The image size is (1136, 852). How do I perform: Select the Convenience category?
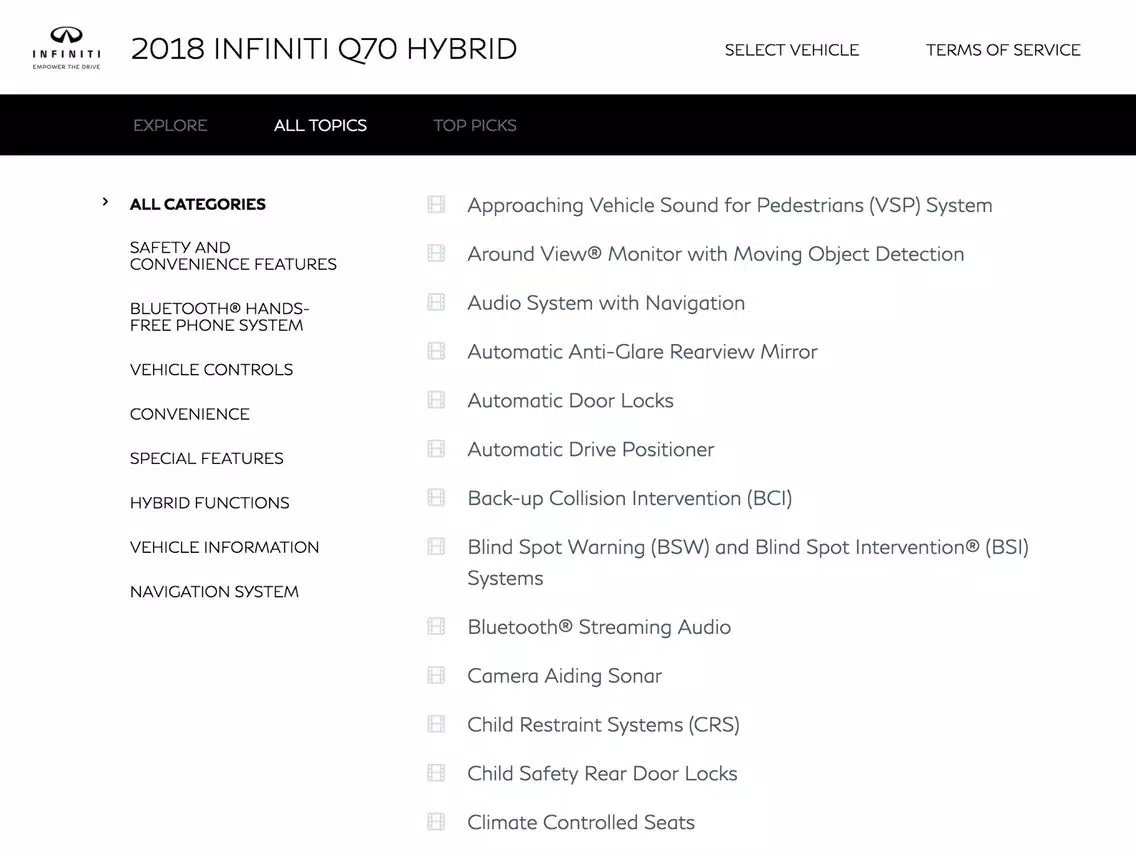tap(190, 414)
